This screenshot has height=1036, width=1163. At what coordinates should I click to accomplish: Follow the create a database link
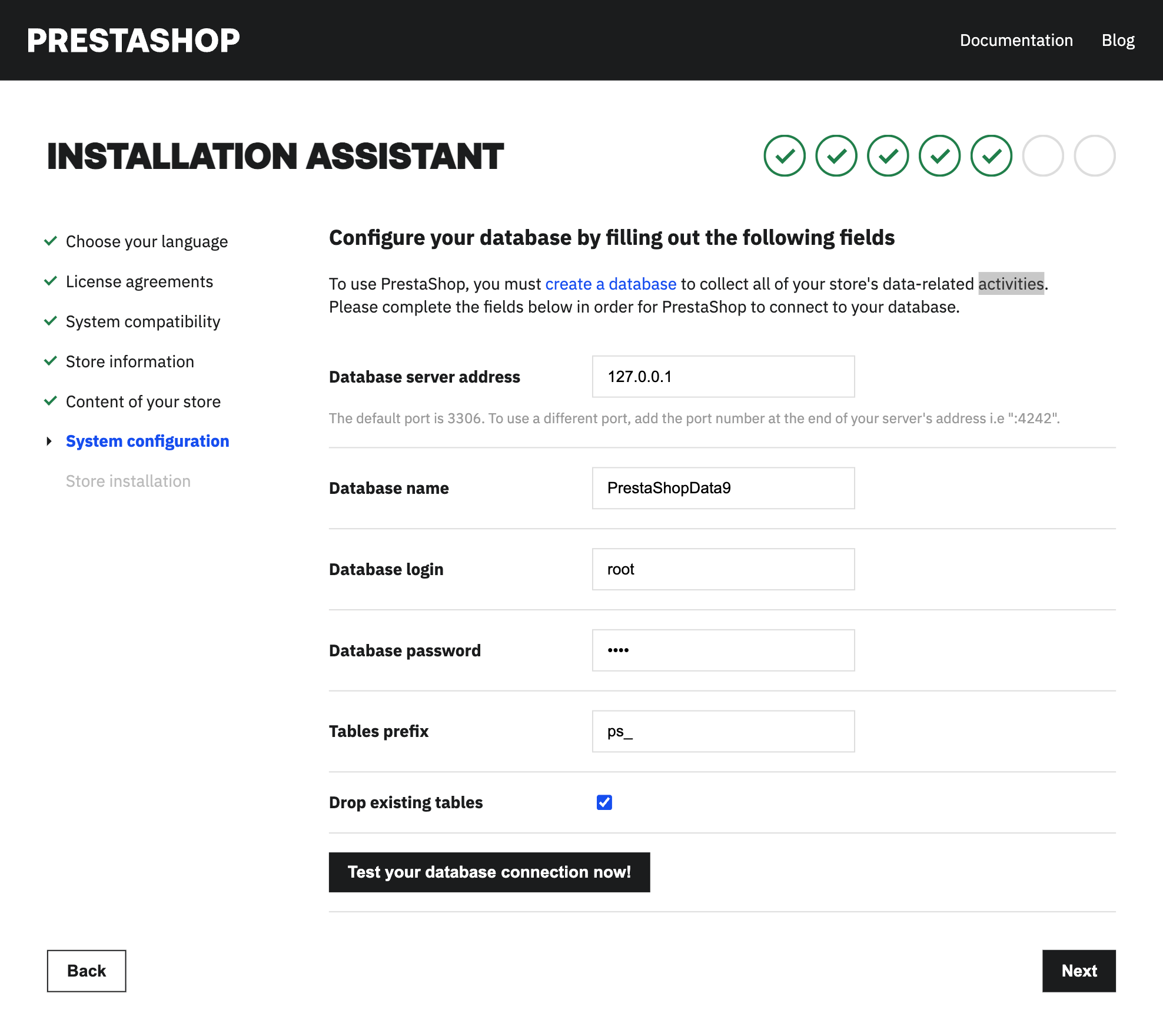pyautogui.click(x=610, y=284)
